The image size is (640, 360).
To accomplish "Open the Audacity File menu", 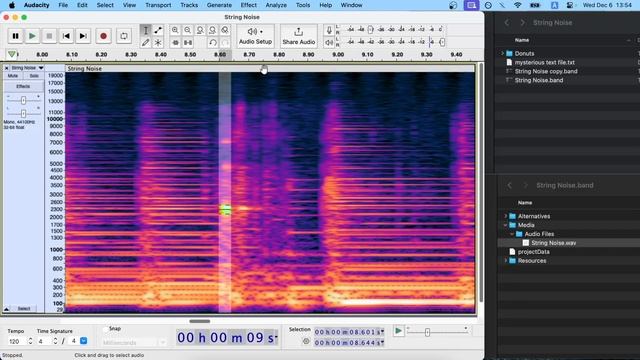I will 63,5.
